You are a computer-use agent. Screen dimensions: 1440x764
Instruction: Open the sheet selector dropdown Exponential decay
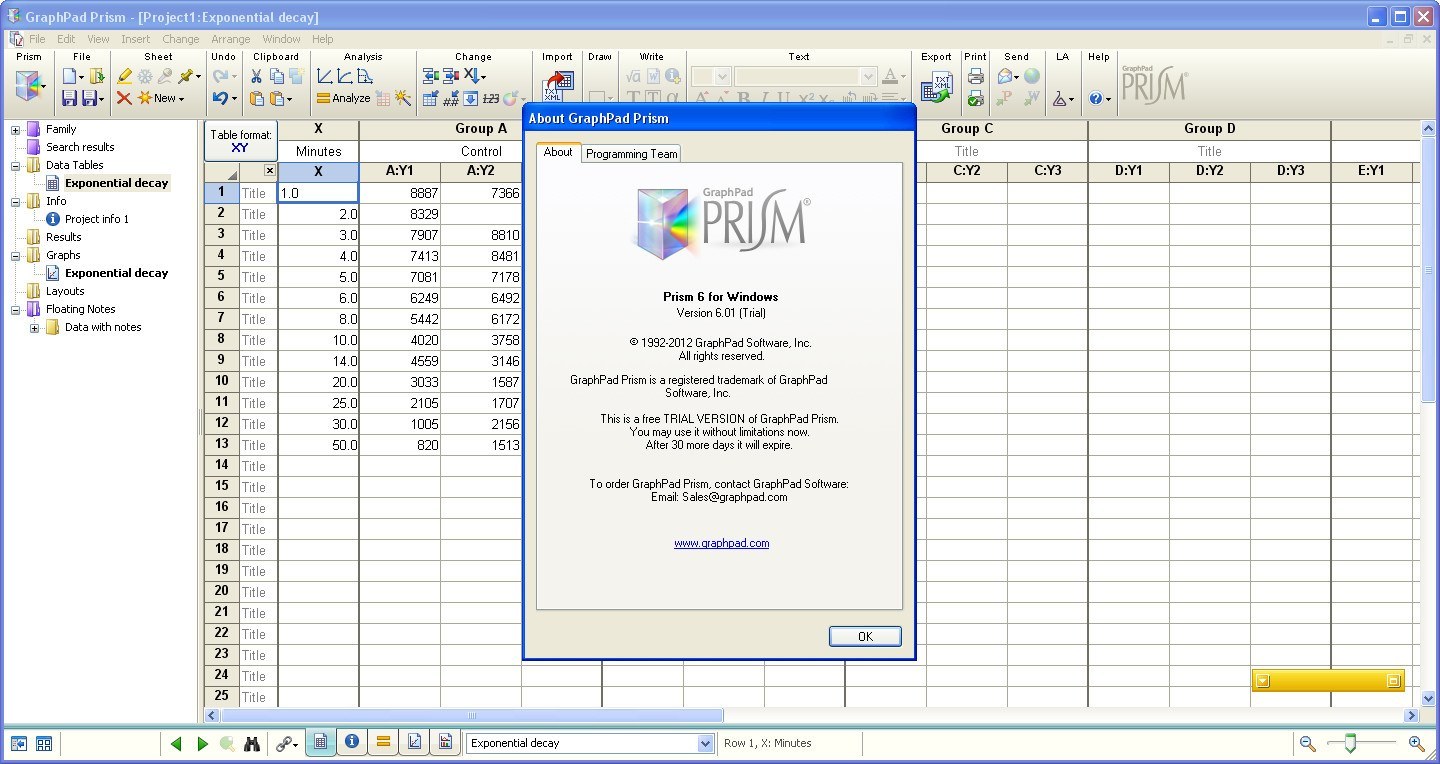(x=705, y=743)
